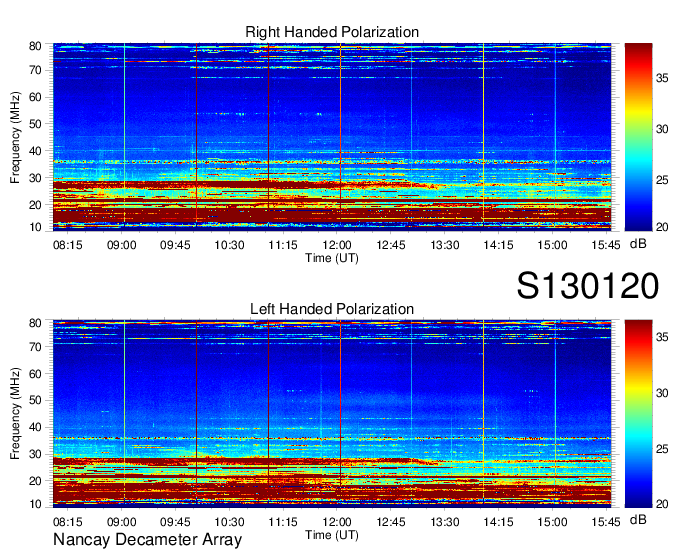Click "20" dB label on Left Handed colorbar
The width and height of the screenshot is (680, 552).
click(662, 504)
